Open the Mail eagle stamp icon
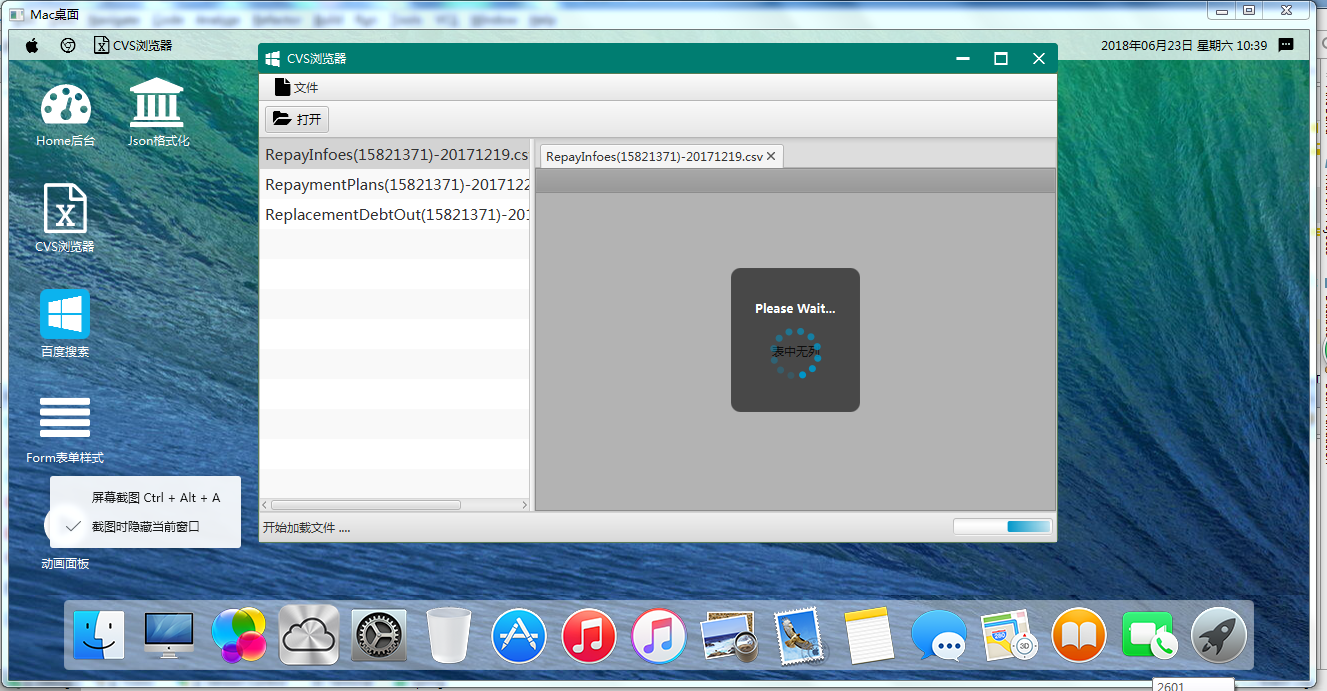The image size is (1327, 691). (x=798, y=636)
